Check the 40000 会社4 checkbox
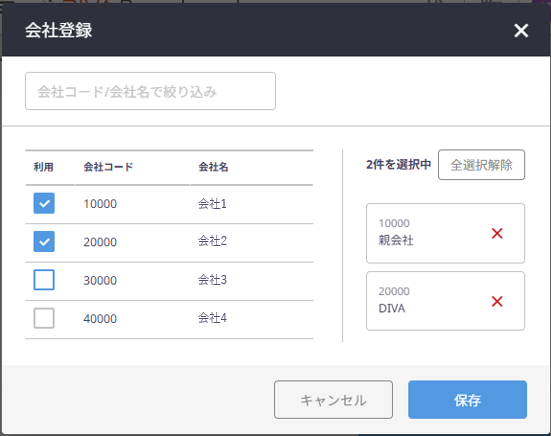 click(44, 318)
